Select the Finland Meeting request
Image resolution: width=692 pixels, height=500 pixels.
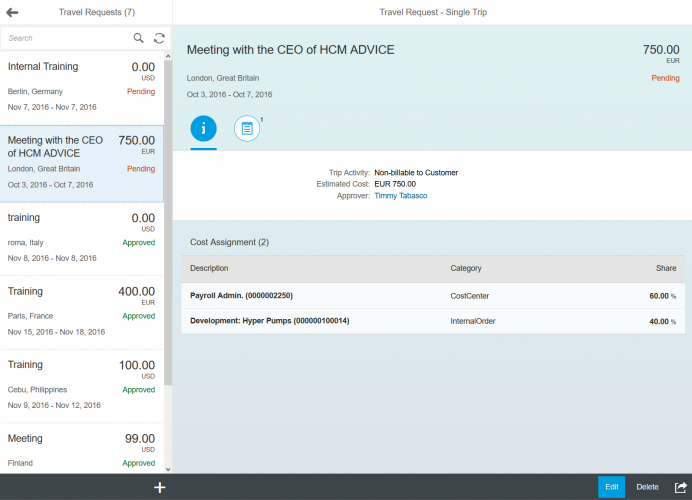[x=82, y=449]
